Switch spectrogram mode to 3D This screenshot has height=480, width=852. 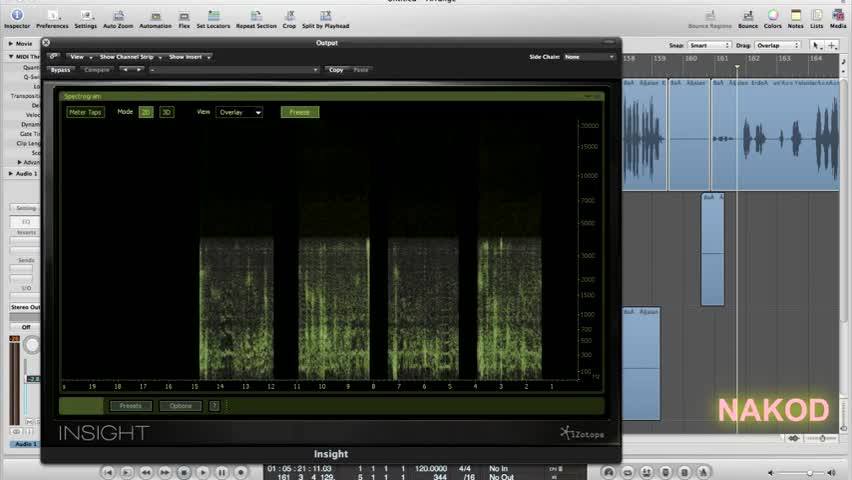pos(166,112)
